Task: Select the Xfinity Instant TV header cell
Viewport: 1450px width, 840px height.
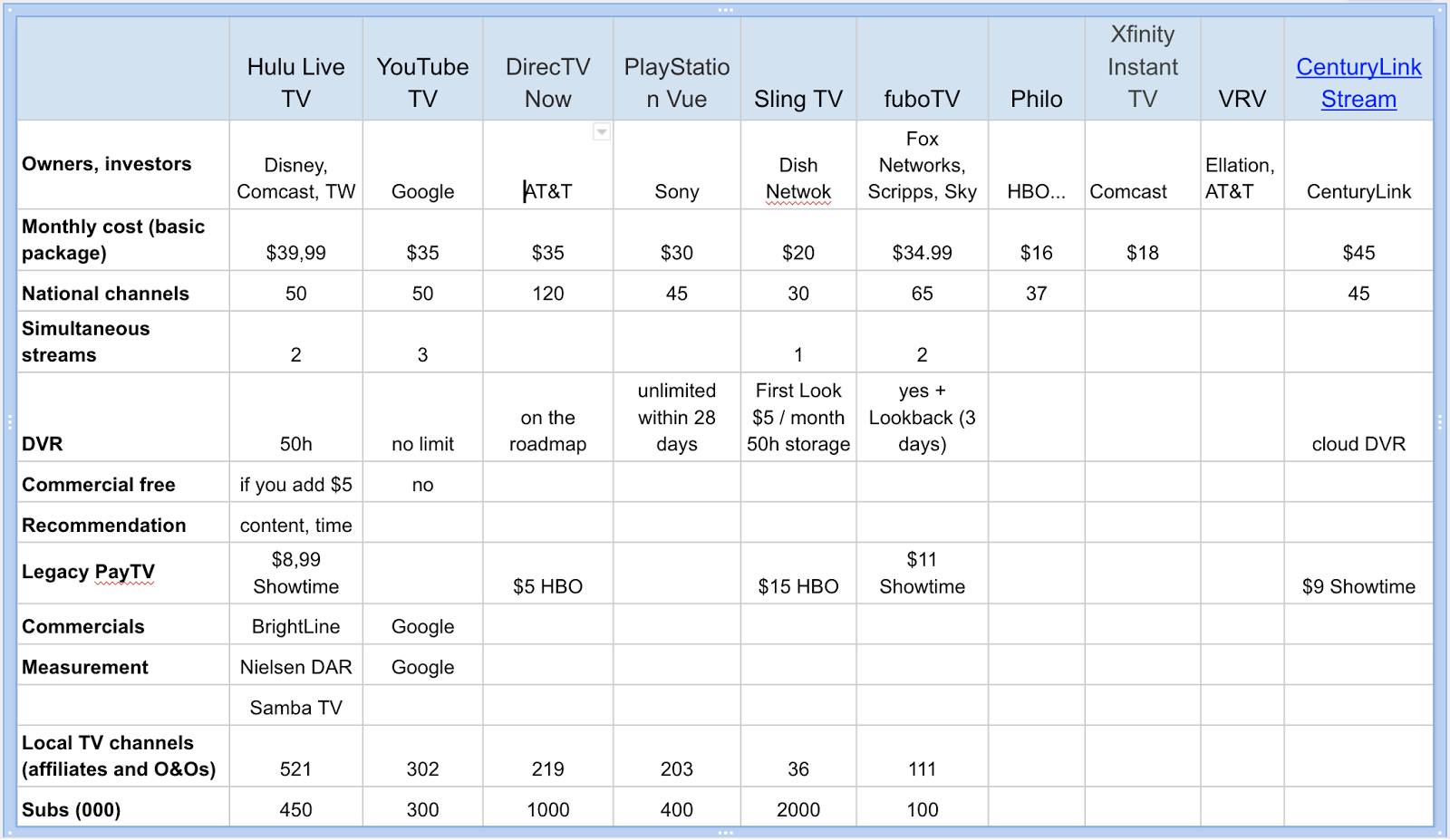Action: pos(1143,69)
